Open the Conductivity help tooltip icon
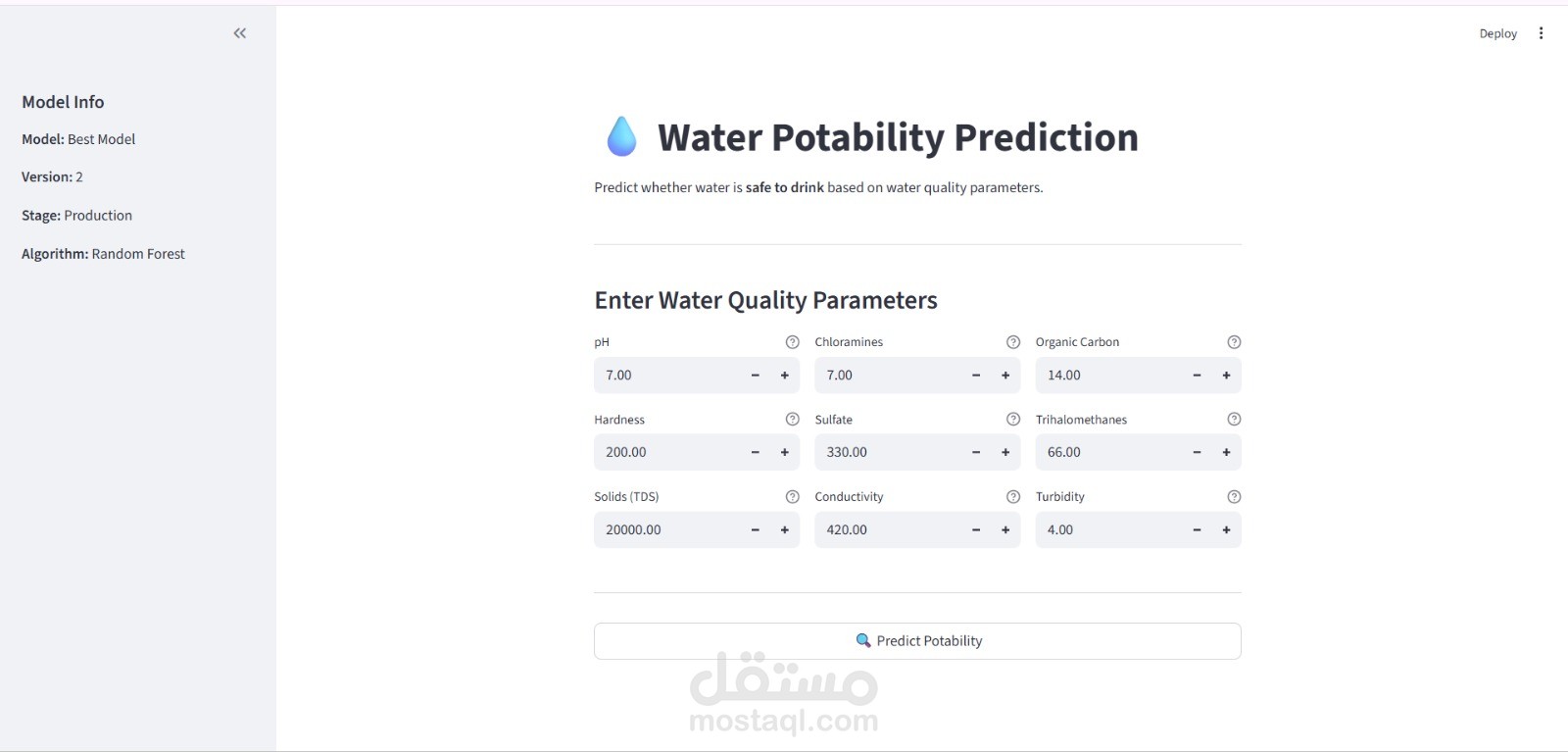 pyautogui.click(x=1012, y=496)
